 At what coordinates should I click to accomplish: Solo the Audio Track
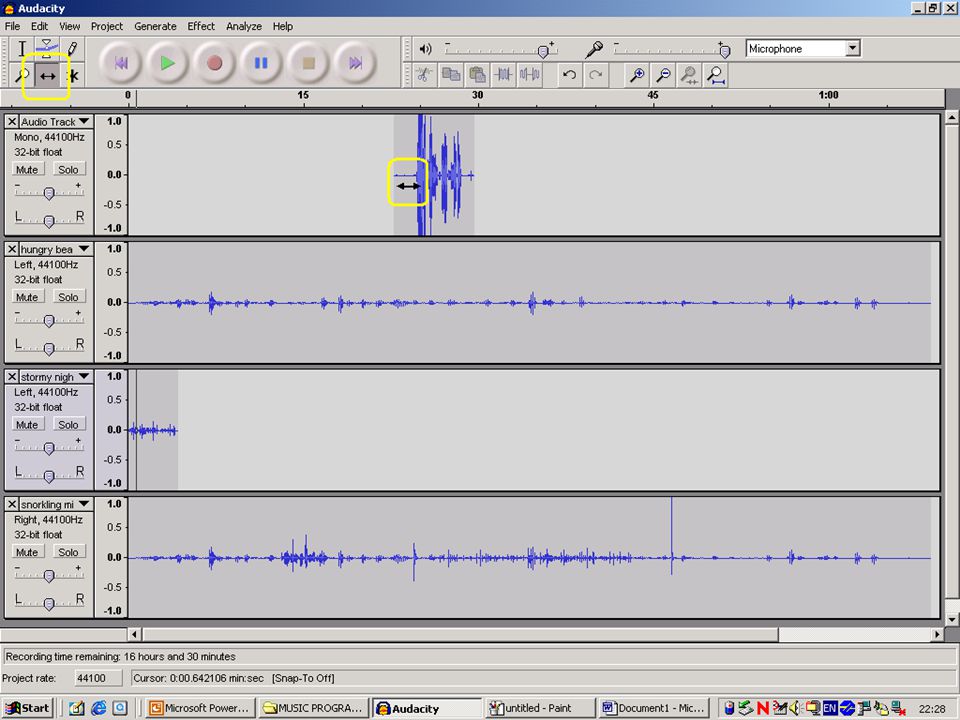[x=68, y=170]
